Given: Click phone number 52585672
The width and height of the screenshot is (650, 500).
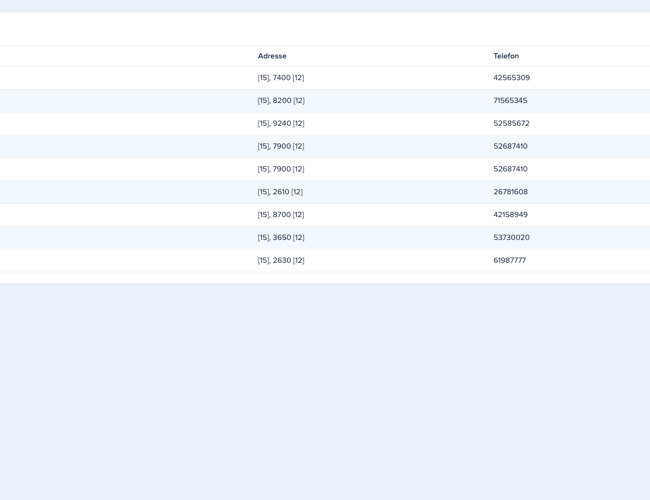Looking at the screenshot, I should point(511,124).
